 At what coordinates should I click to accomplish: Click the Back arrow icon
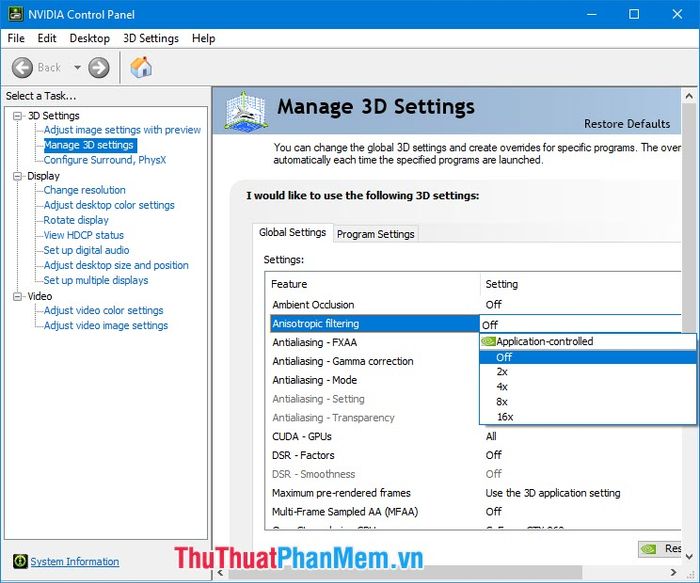point(22,68)
